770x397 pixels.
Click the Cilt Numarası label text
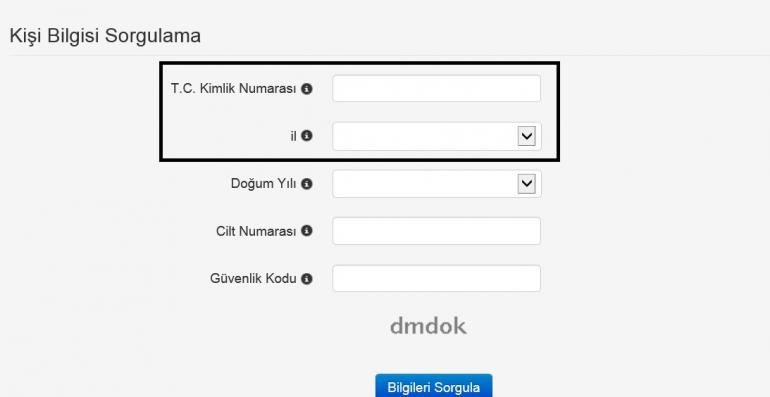pyautogui.click(x=256, y=231)
